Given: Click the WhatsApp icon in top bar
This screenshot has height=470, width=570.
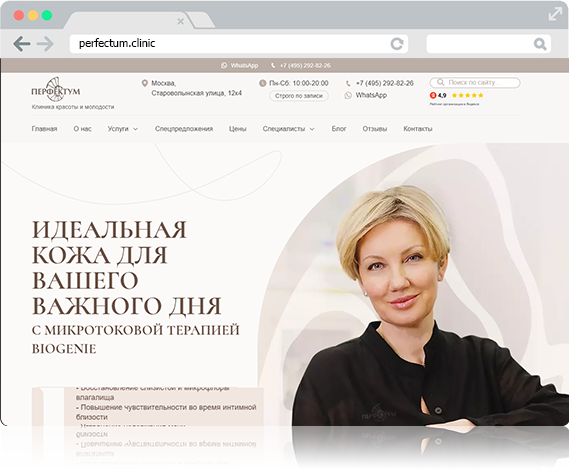Looking at the screenshot, I should [x=224, y=65].
